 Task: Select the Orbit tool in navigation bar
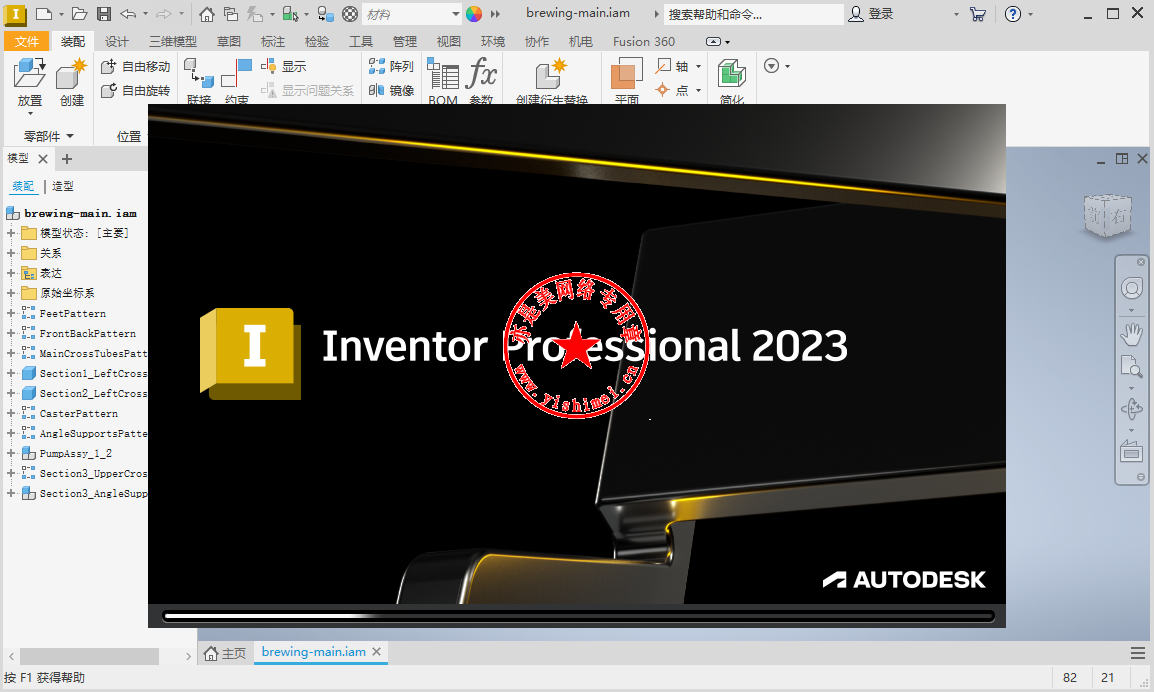coord(1131,409)
